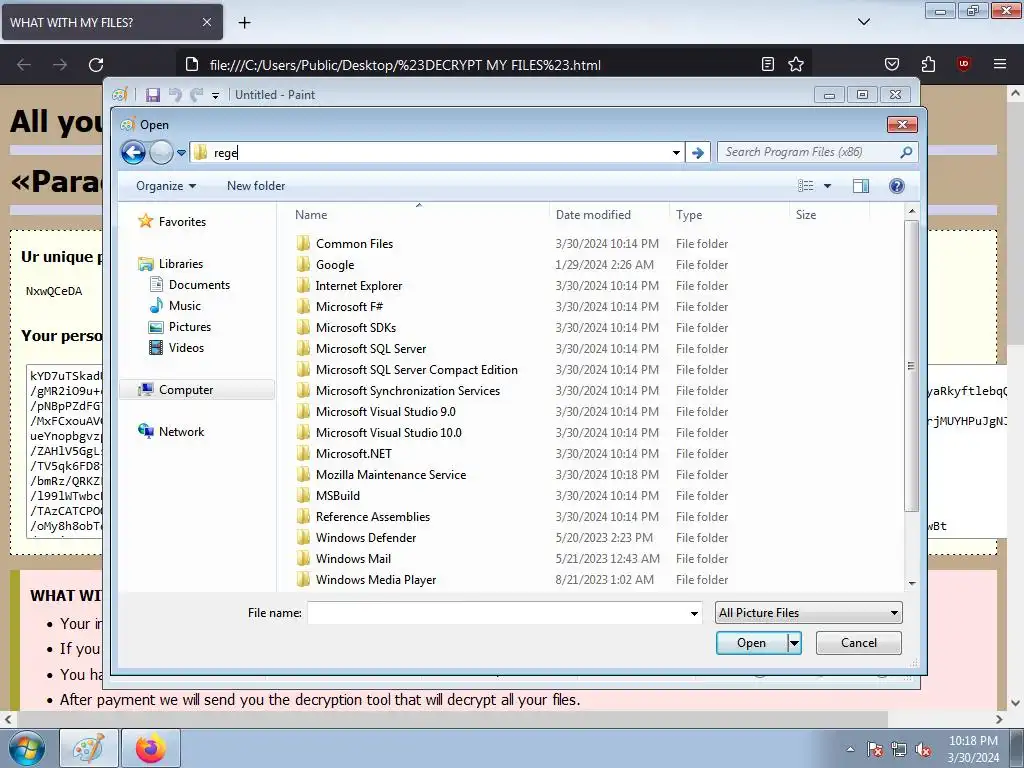Reload the page in Firefox
This screenshot has width=1024, height=768.
click(96, 65)
